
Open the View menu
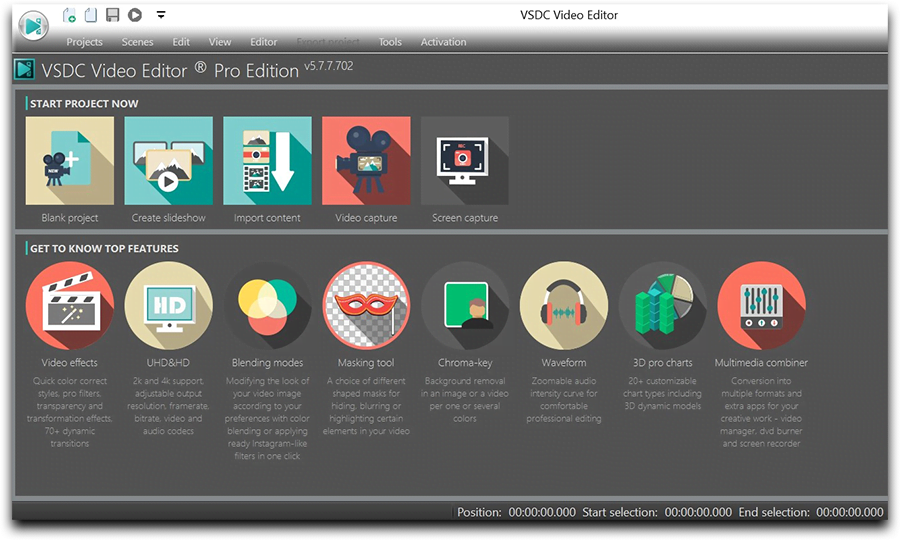pos(220,42)
